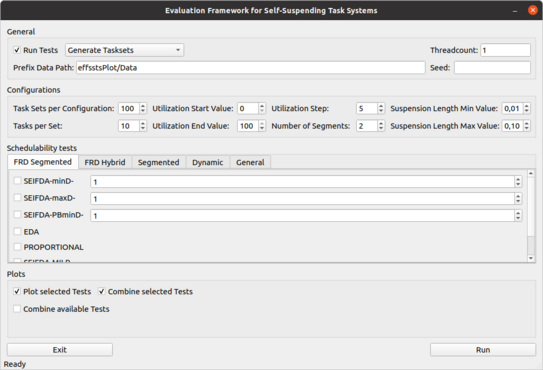Viewport: 543px width, 370px height.
Task: Open the Dynamic tab
Action: tap(207, 162)
